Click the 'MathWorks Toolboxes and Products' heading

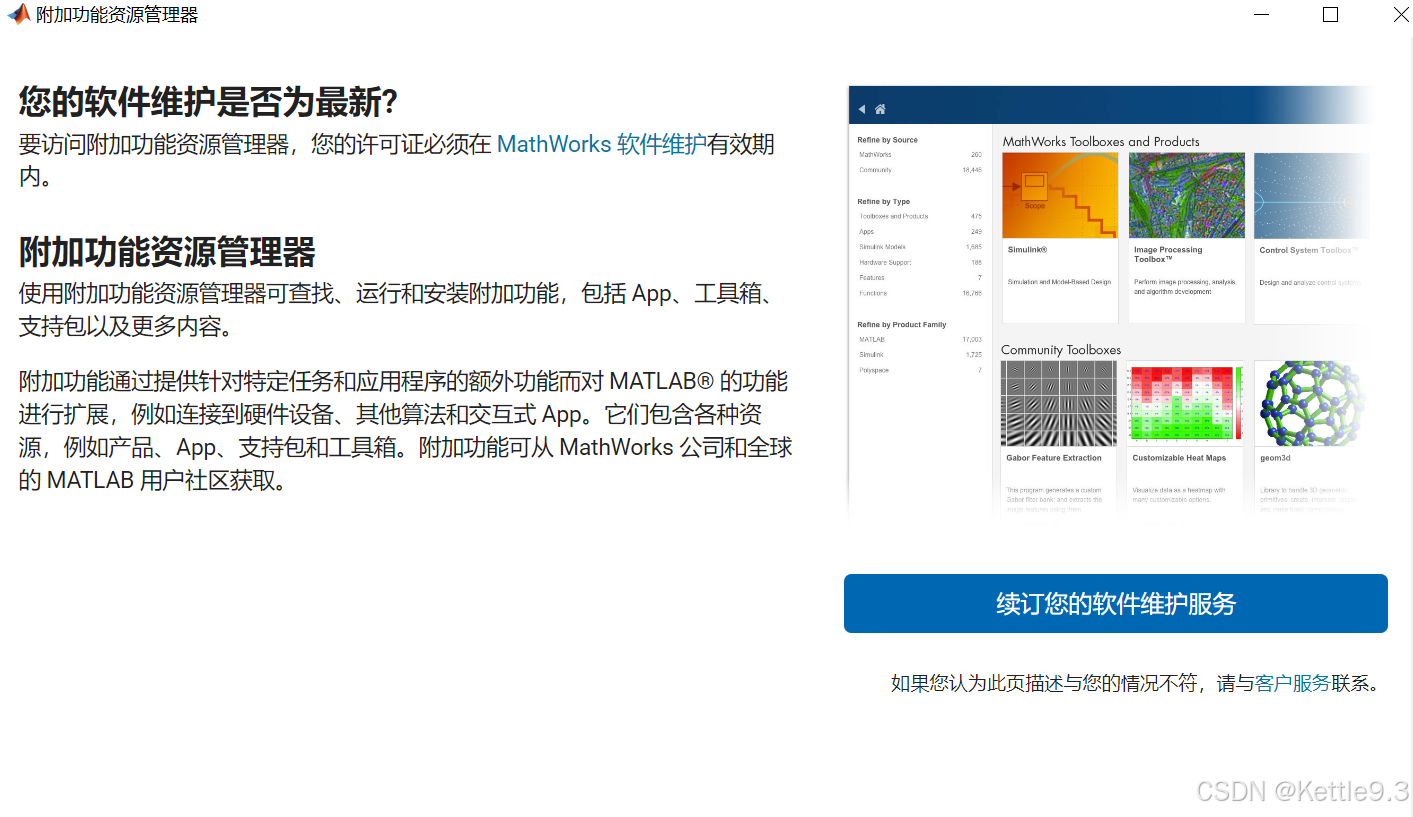pos(1101,142)
